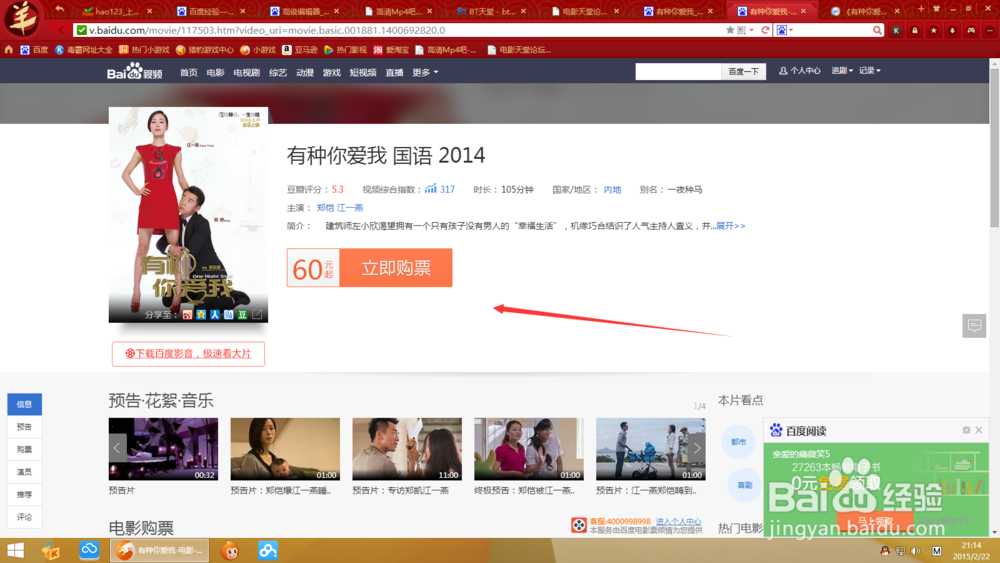Image resolution: width=1000 pixels, height=563 pixels.
Task: Click the 百度一下 search button
Action: (744, 71)
